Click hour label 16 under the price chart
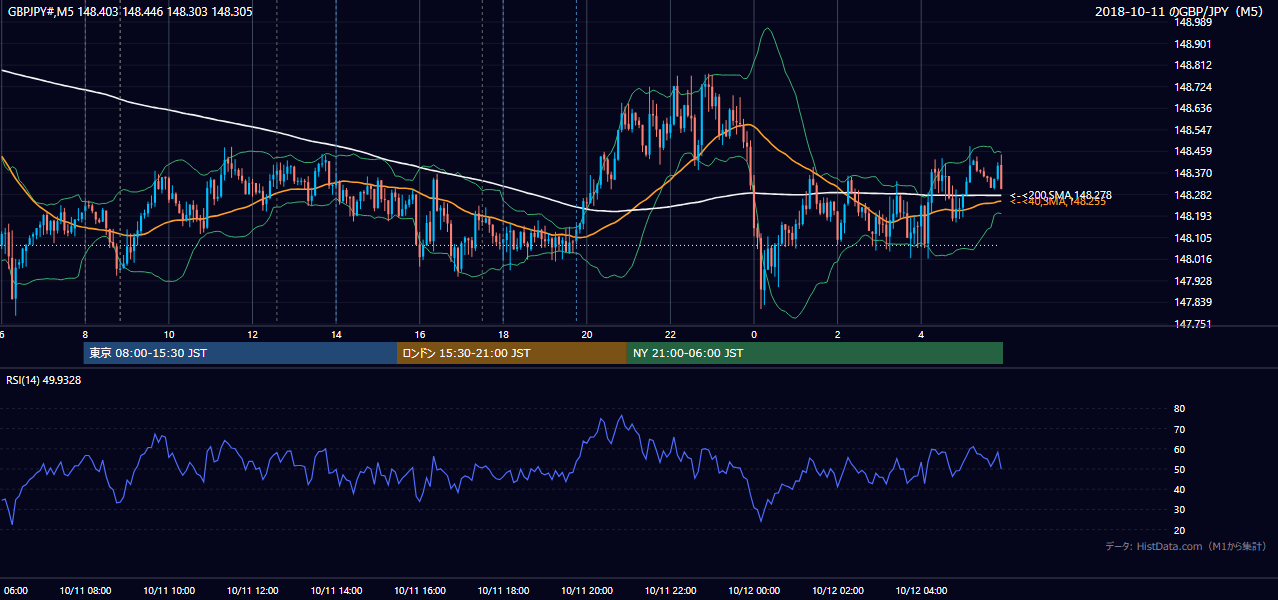Image resolution: width=1278 pixels, height=600 pixels. 420,335
